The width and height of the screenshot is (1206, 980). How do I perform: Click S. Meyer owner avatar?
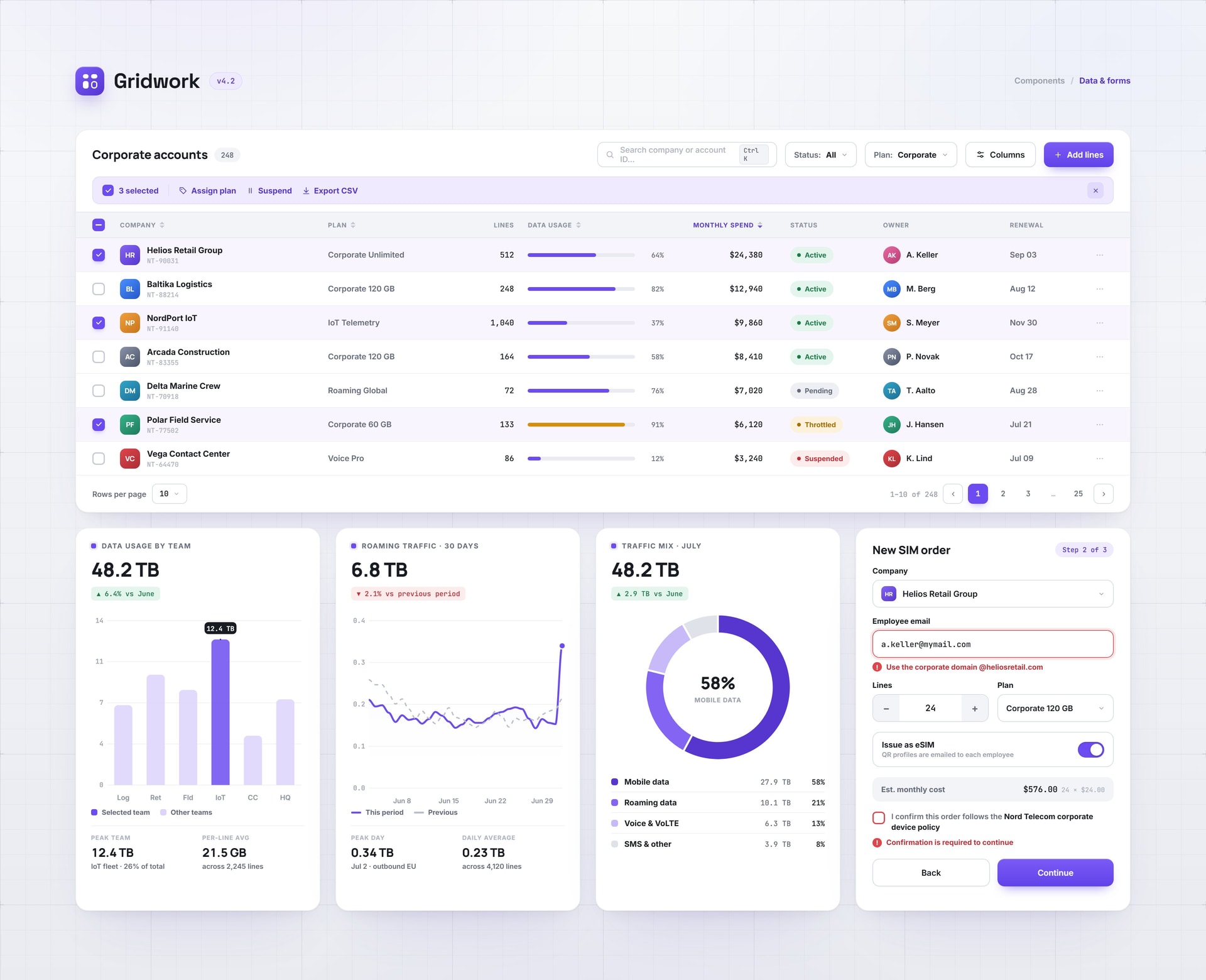[891, 323]
